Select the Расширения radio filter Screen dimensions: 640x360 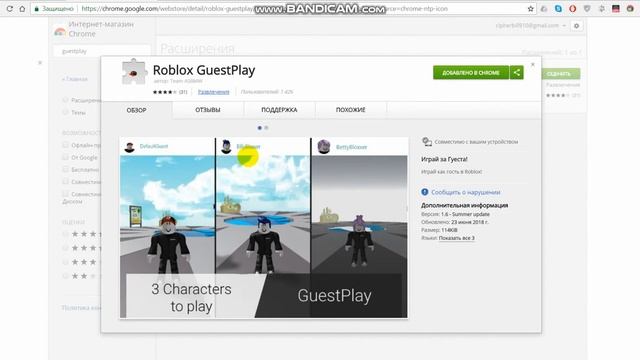click(65, 100)
